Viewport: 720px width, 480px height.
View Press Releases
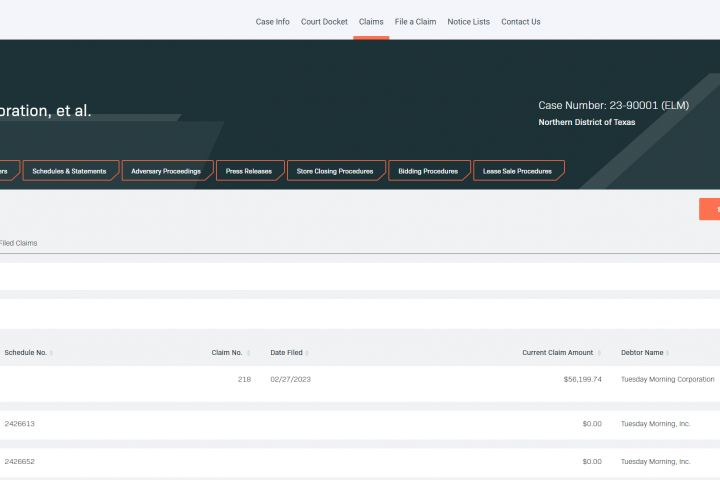pyautogui.click(x=250, y=171)
